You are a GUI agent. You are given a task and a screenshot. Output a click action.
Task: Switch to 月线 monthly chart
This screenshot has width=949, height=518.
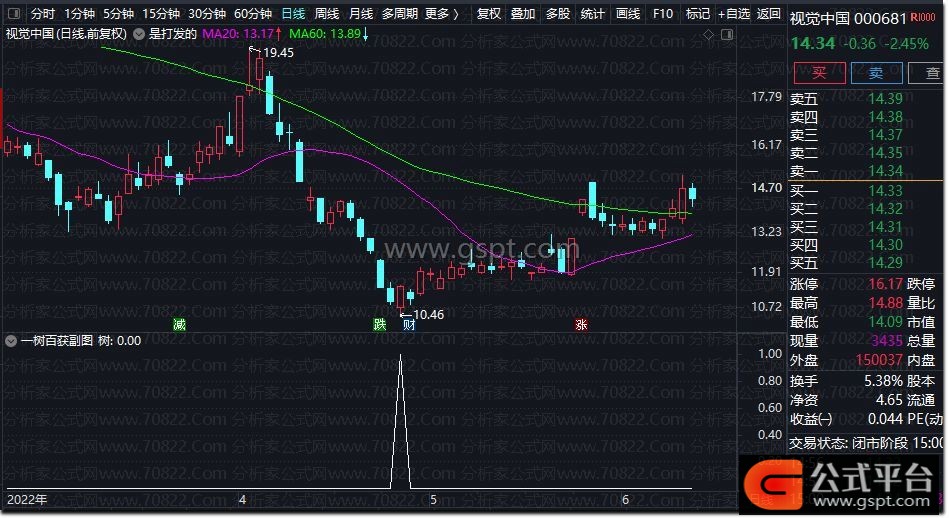361,13
